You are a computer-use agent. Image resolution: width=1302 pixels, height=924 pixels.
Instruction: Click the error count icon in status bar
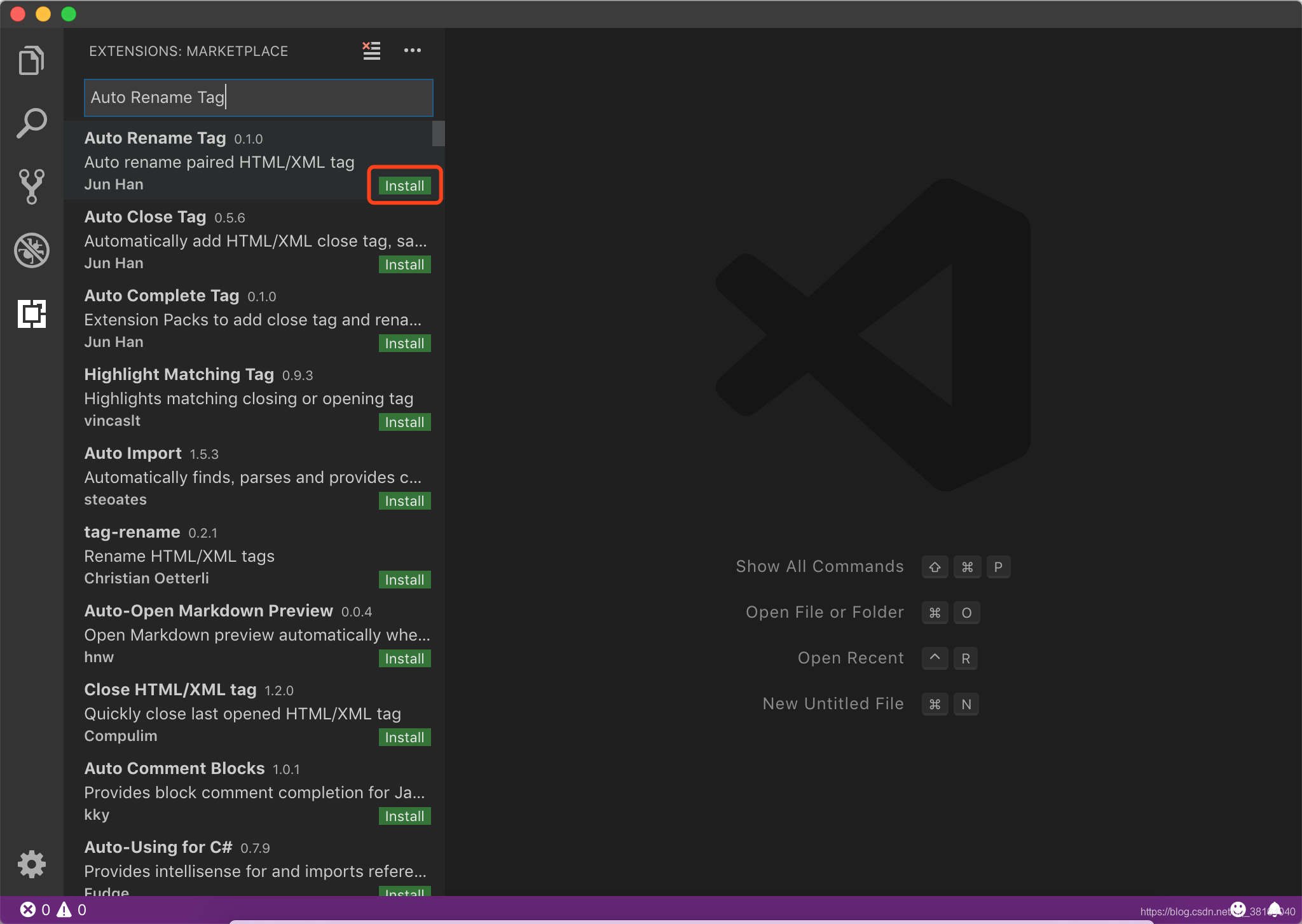tap(28, 910)
